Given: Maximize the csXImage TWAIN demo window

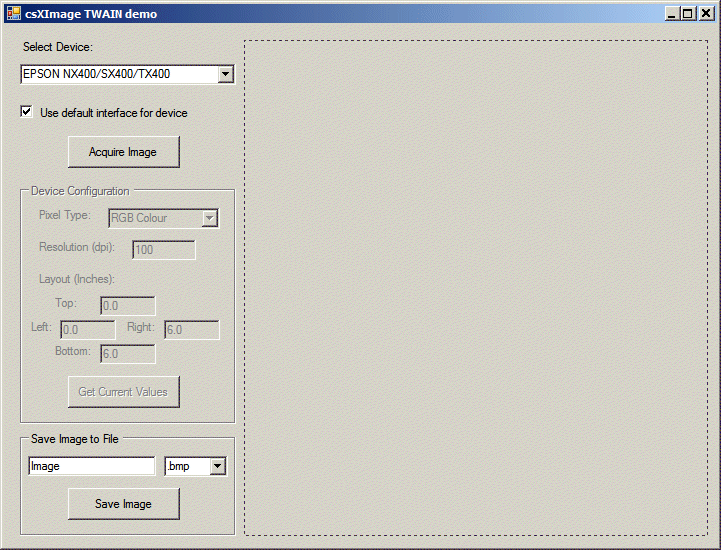Looking at the screenshot, I should [688, 13].
